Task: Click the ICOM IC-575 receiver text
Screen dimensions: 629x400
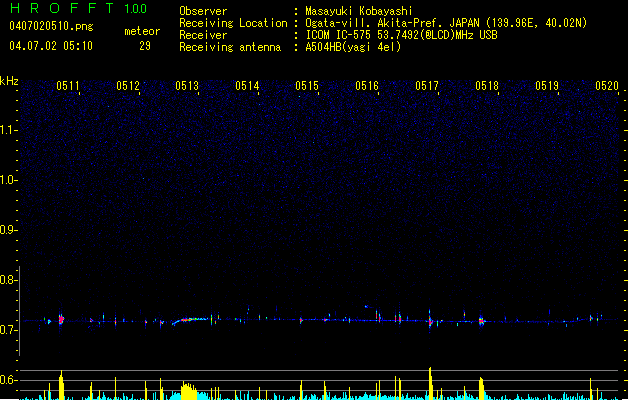Action: [x=401, y=35]
